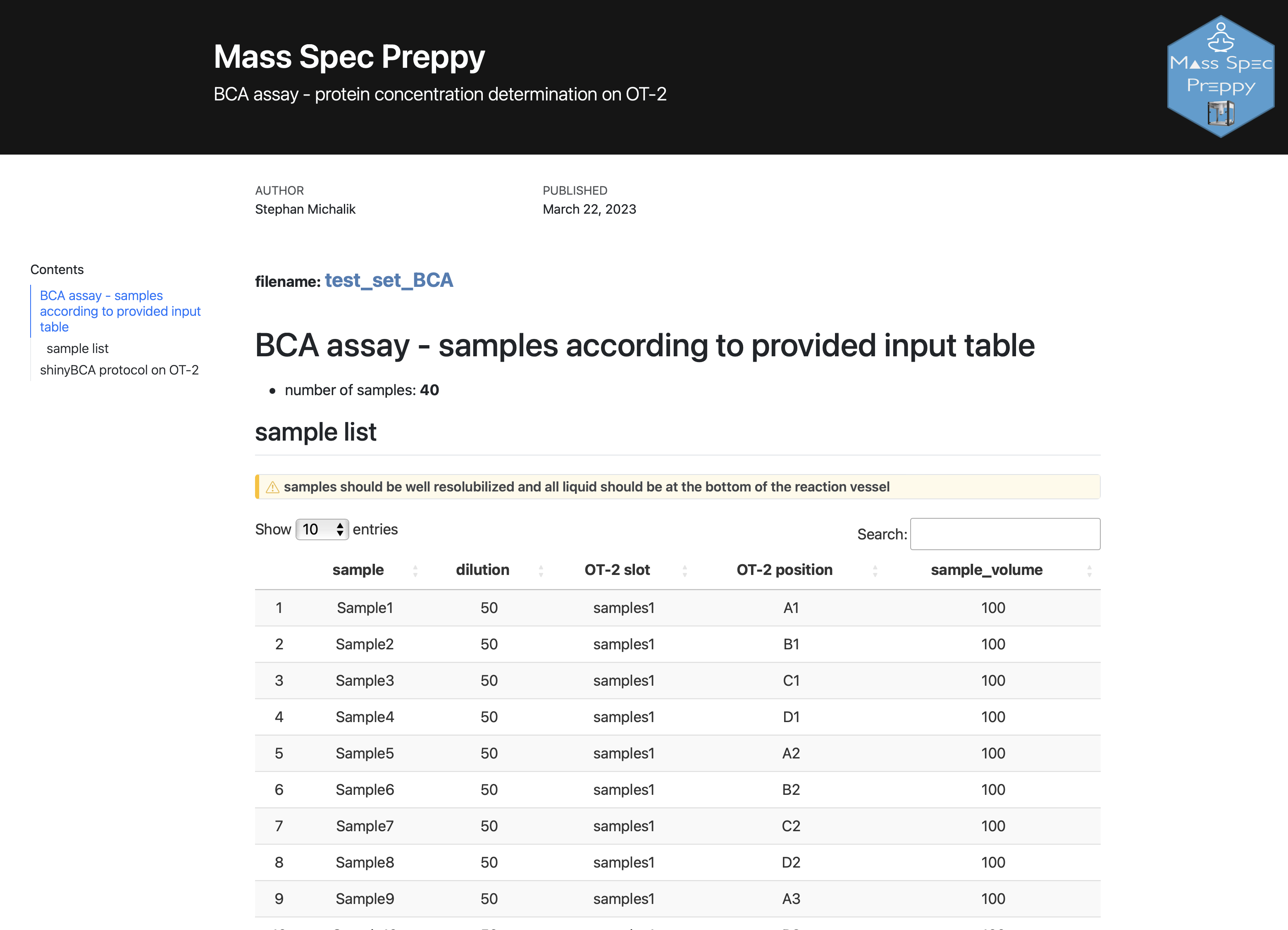Click the 'OT-2 position' column header label
Viewport: 1288px width, 930px height.
[784, 570]
